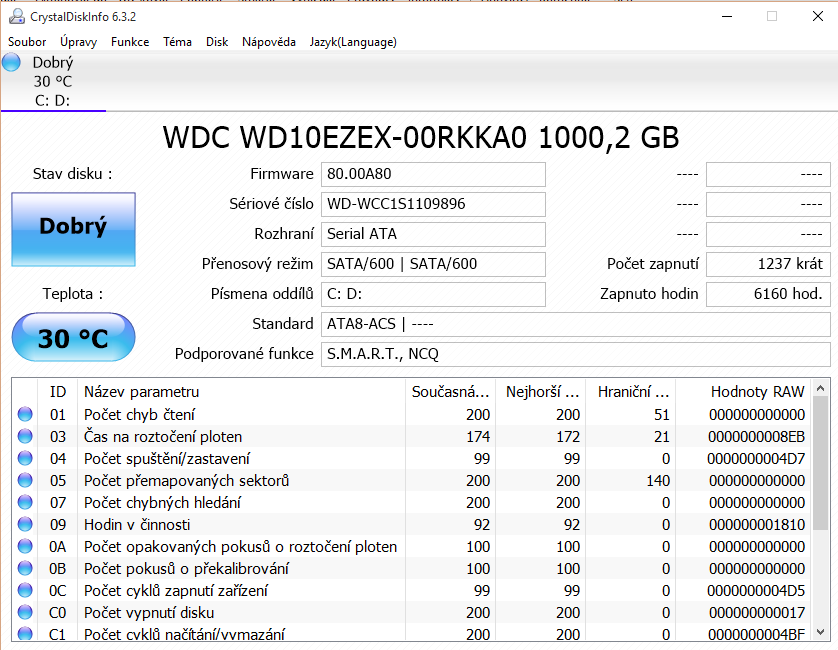Click the scroll down arrow of SMART list

[821, 632]
